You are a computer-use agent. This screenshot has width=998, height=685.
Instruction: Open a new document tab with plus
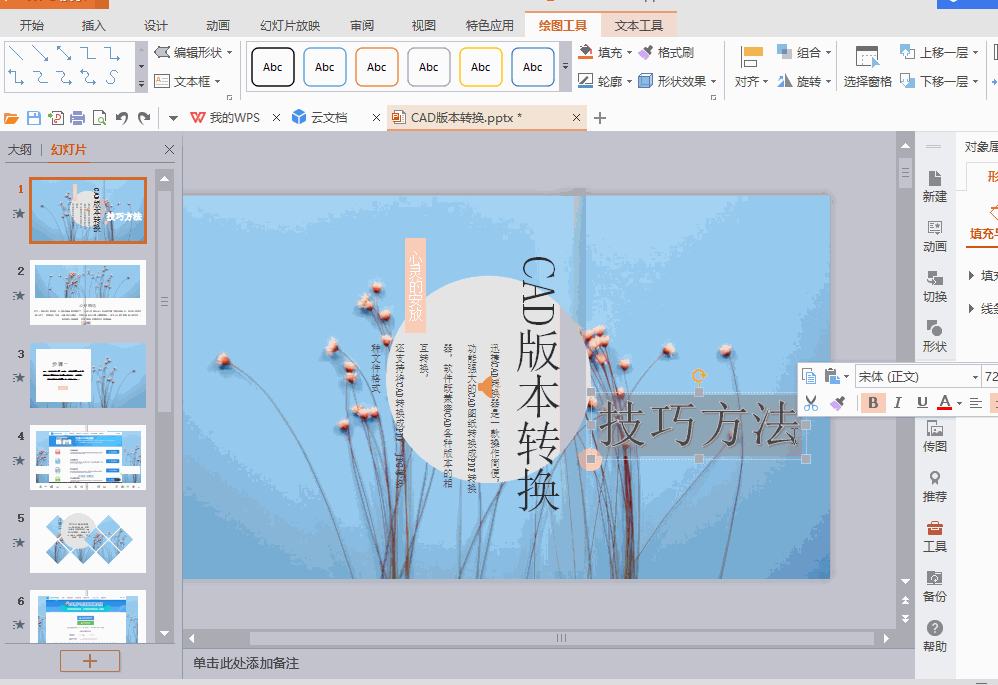click(x=600, y=118)
